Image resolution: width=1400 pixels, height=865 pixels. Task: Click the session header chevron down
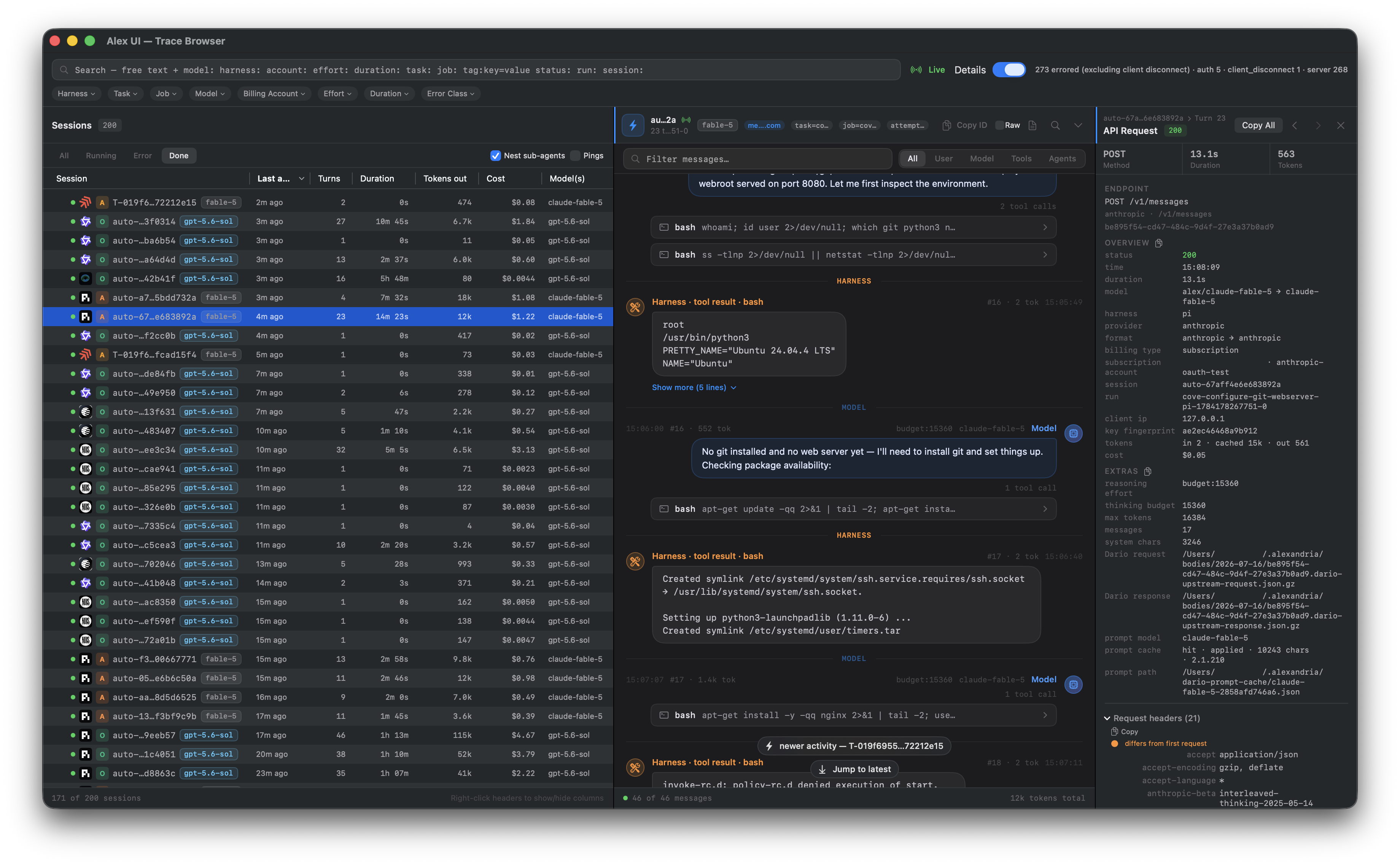click(x=1077, y=125)
